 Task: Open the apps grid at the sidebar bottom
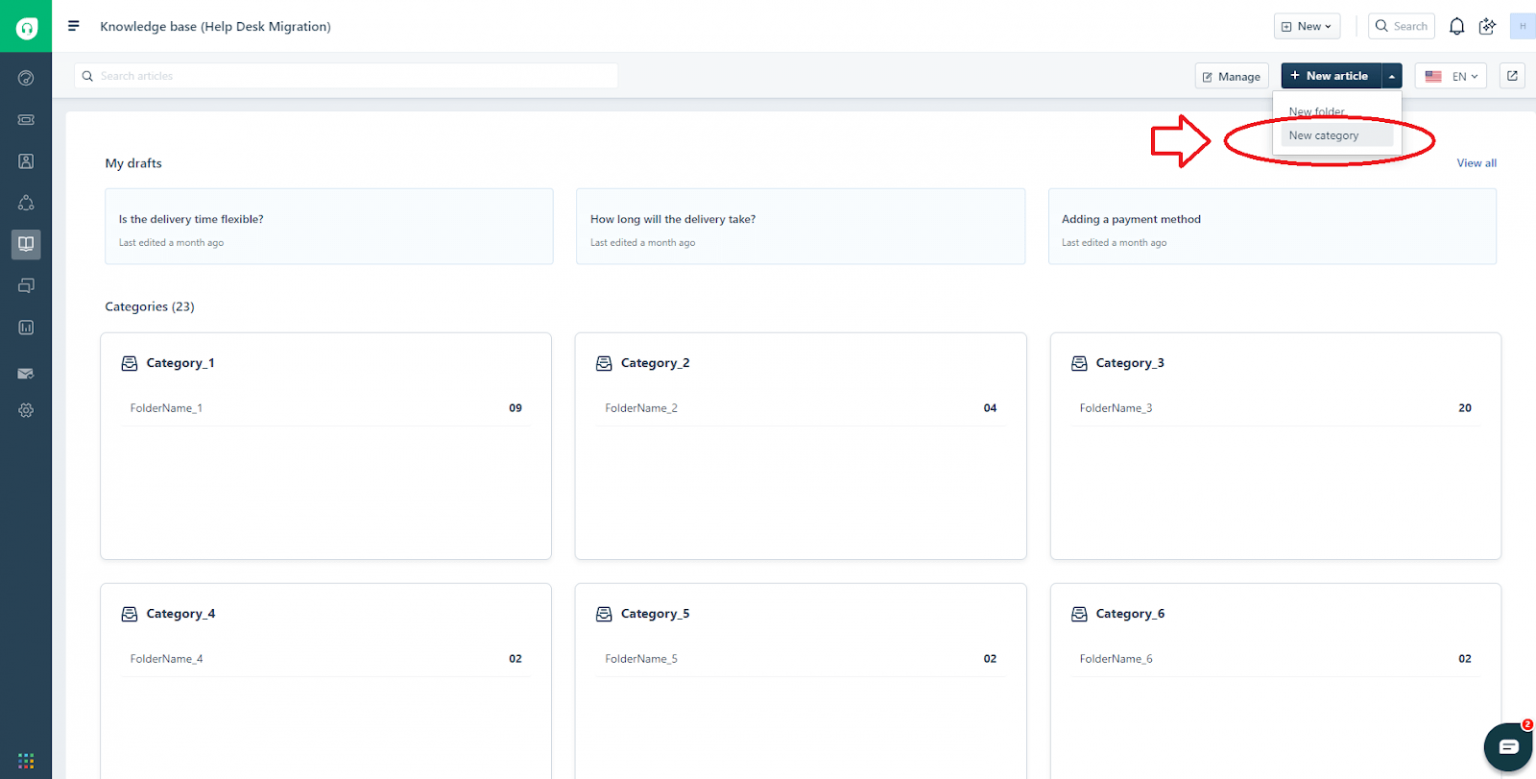pyautogui.click(x=25, y=761)
